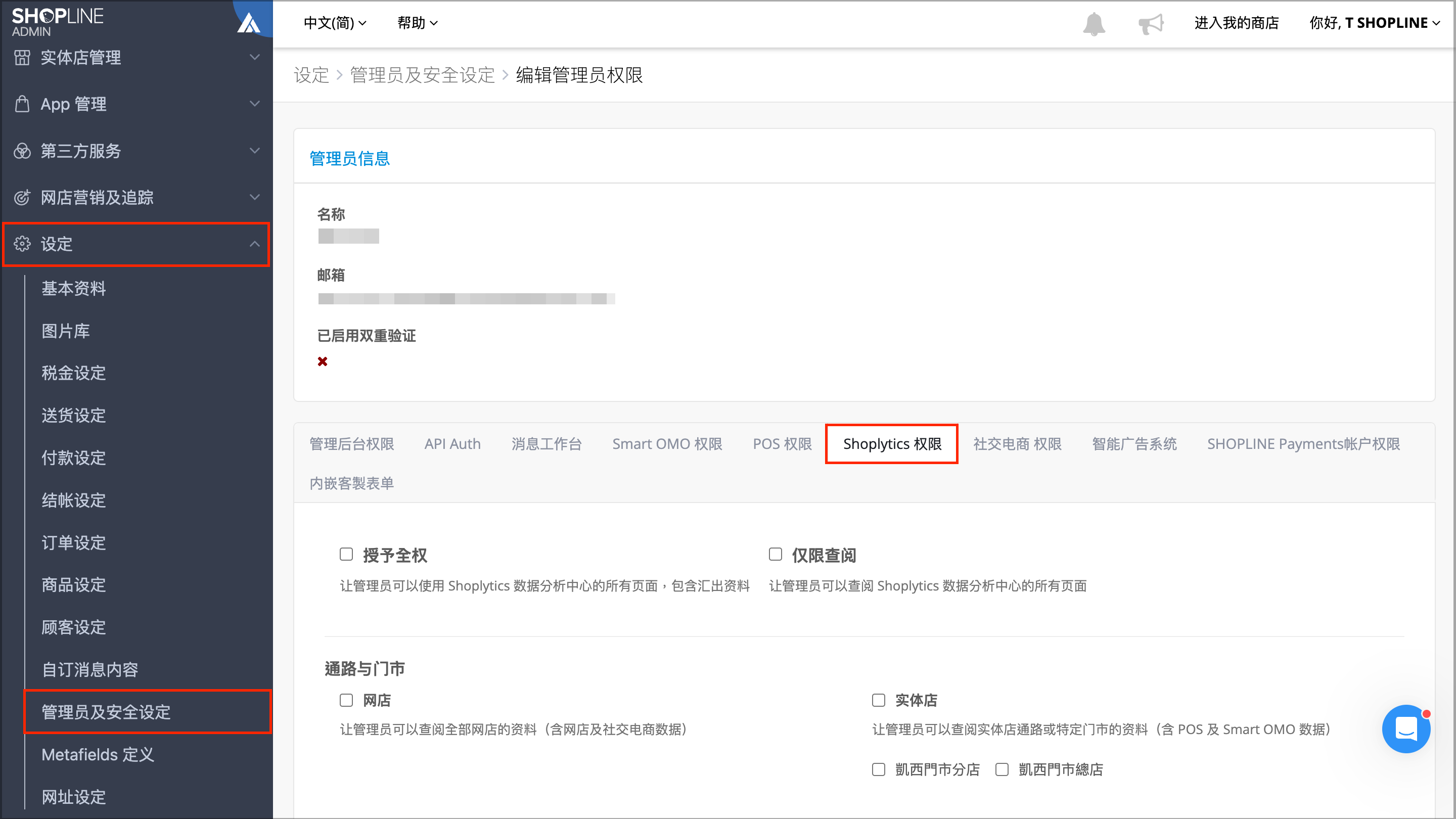This screenshot has width=1456, height=819.
Task: Open 税金设定 in the sidebar
Action: (x=73, y=373)
